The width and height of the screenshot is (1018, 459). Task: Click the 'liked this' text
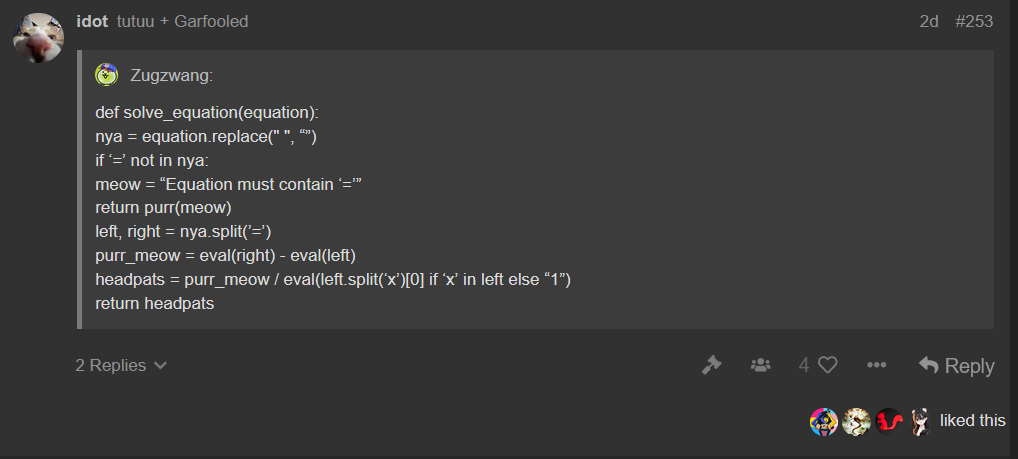(x=973, y=421)
